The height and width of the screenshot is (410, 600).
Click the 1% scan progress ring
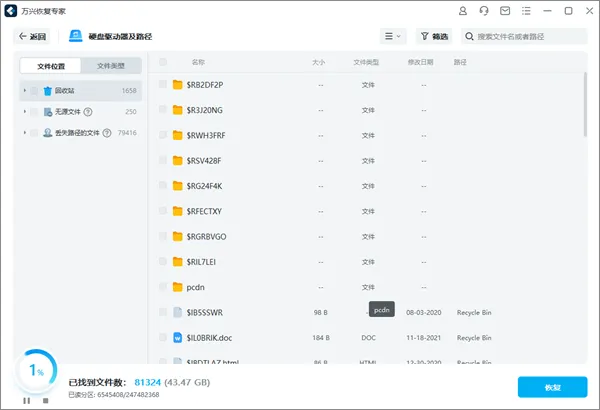coord(36,370)
